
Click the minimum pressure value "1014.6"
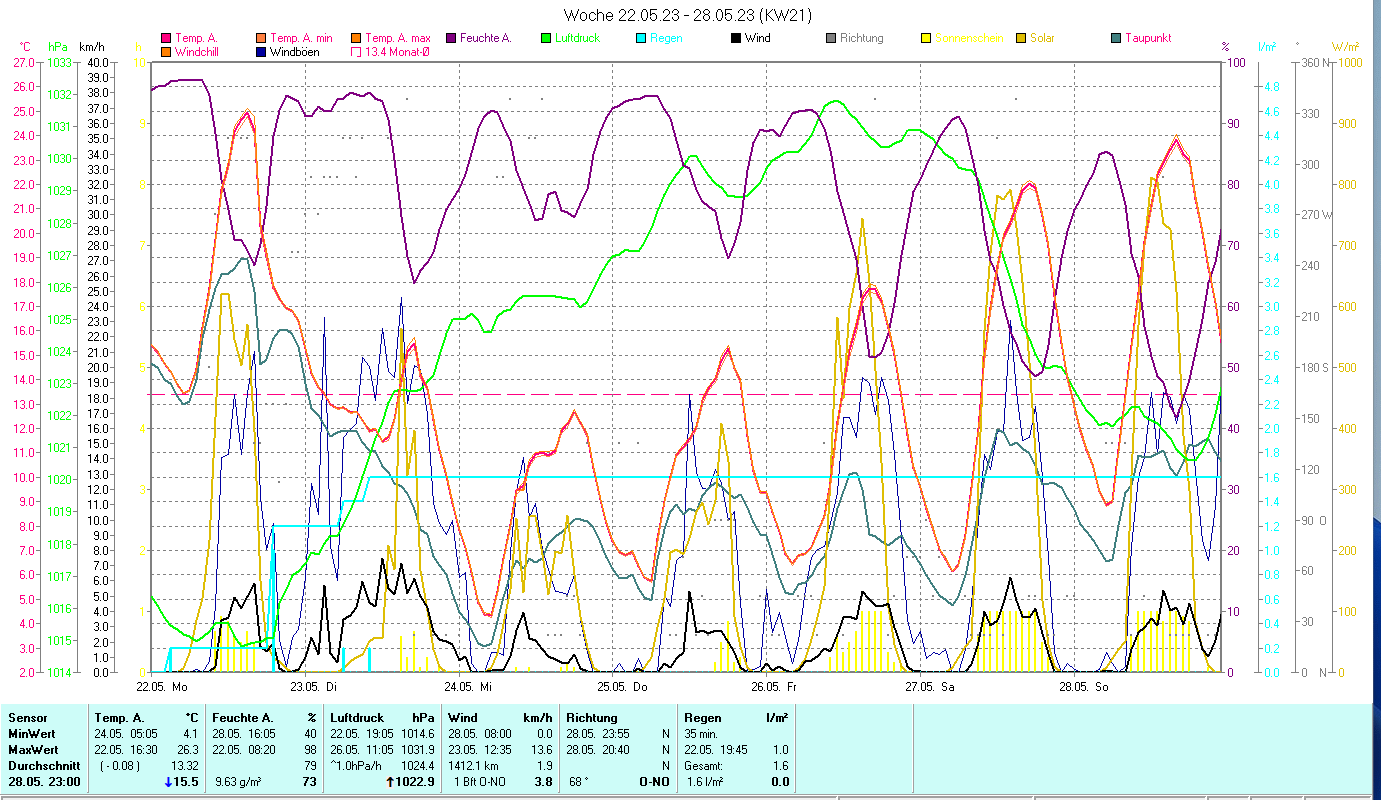point(417,734)
